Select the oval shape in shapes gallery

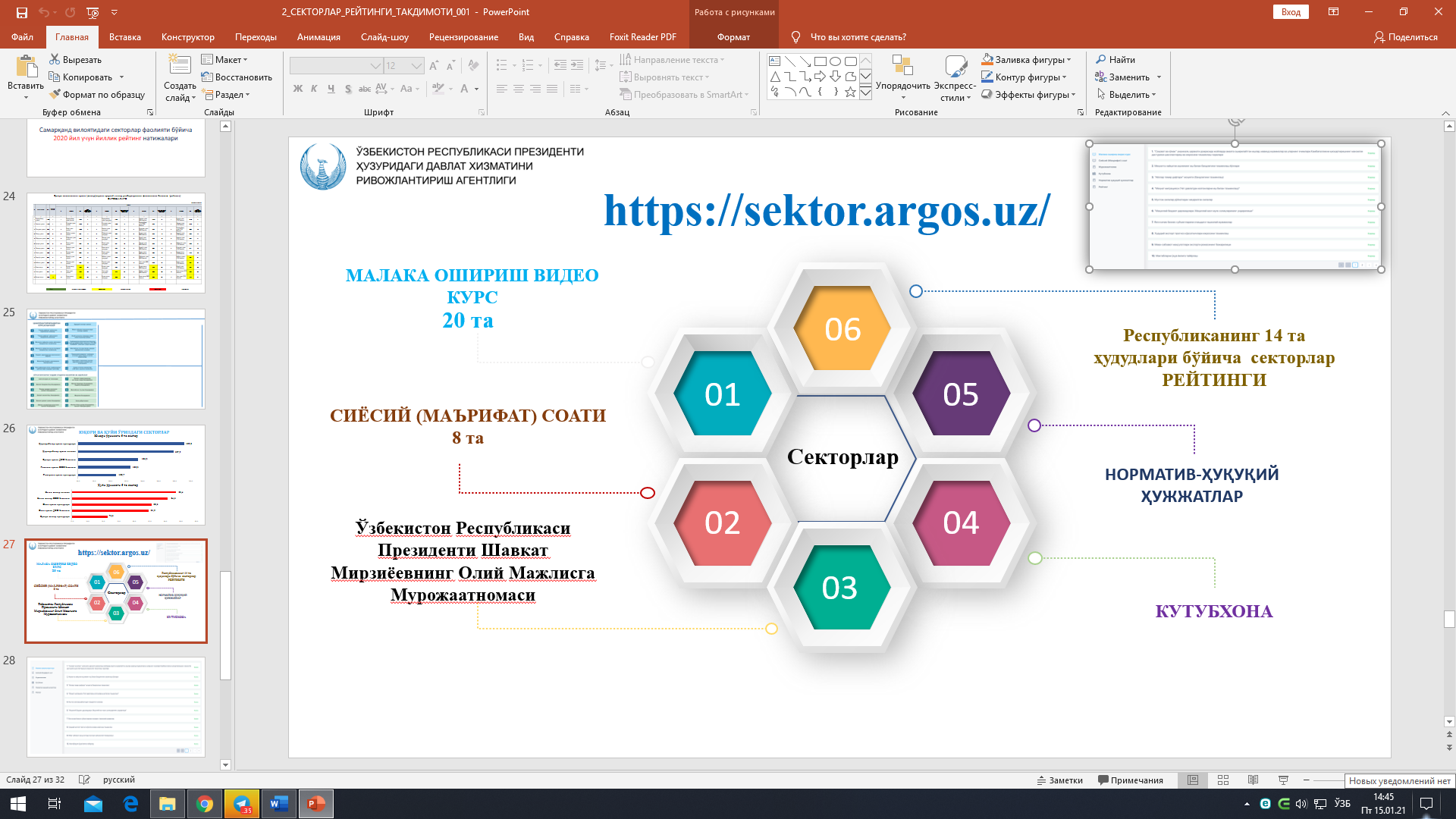coord(835,61)
